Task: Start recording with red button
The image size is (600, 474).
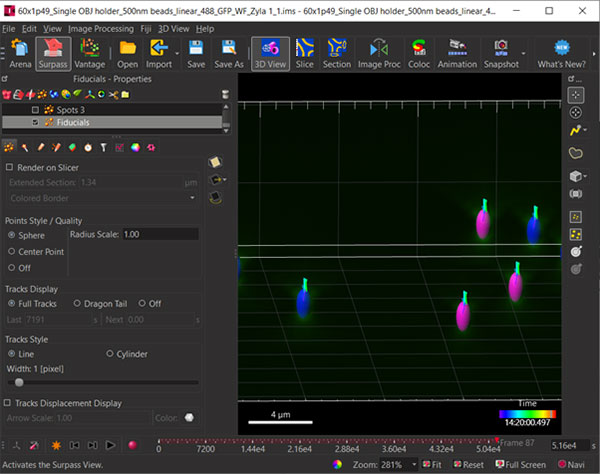Action: 132,445
